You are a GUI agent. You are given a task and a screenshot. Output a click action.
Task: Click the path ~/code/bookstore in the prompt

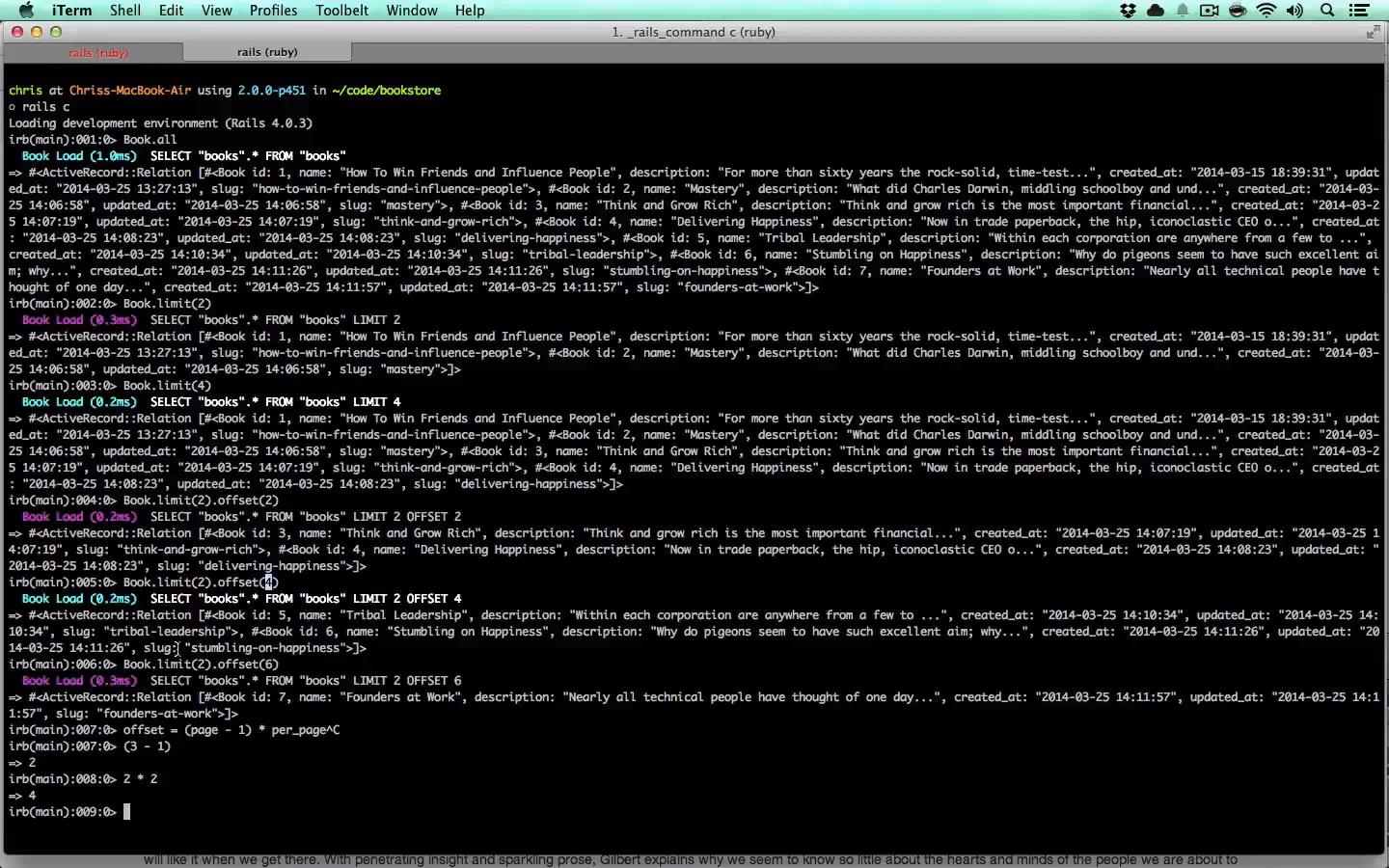point(386,91)
